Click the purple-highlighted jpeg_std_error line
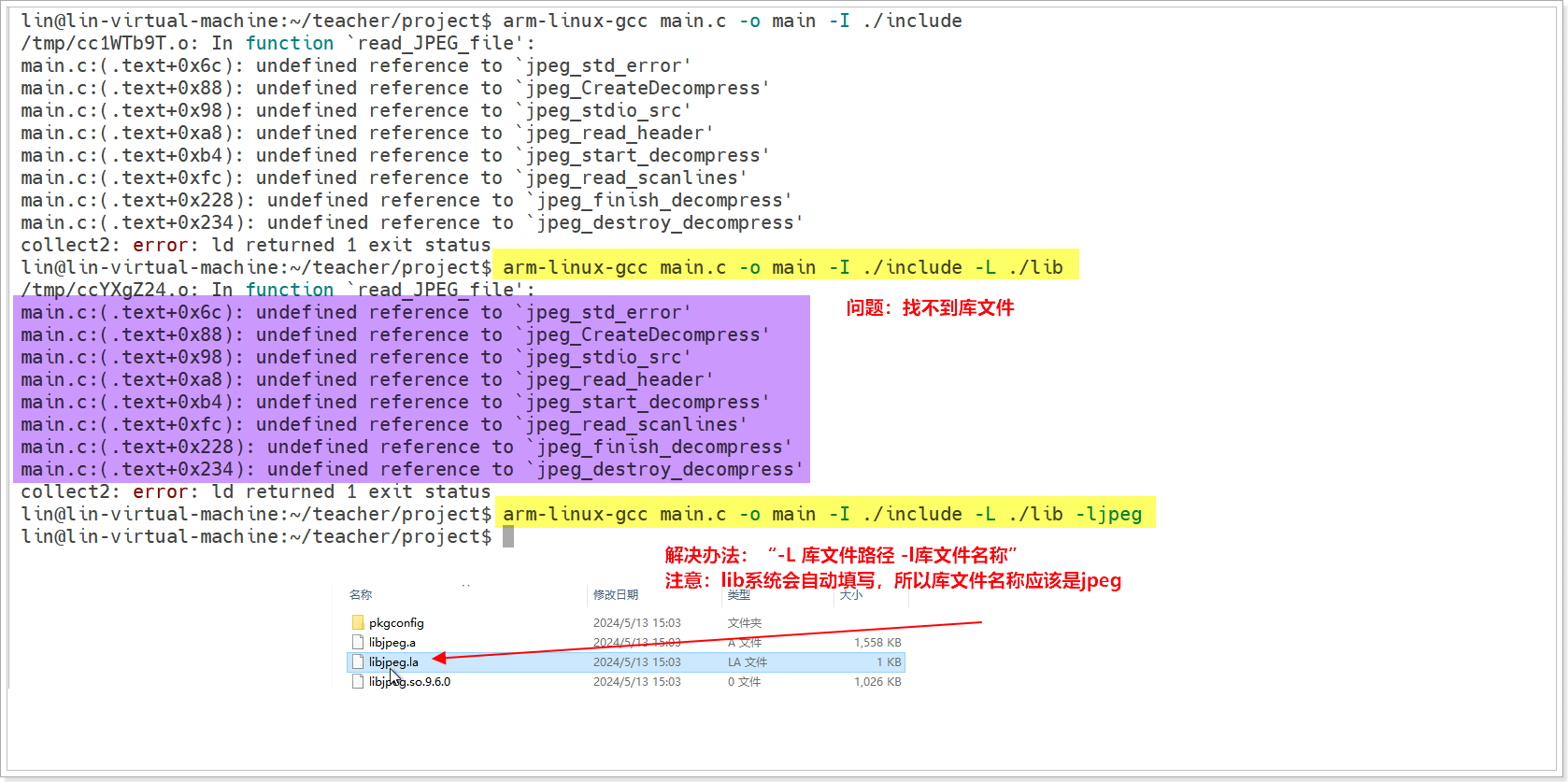 click(356, 312)
